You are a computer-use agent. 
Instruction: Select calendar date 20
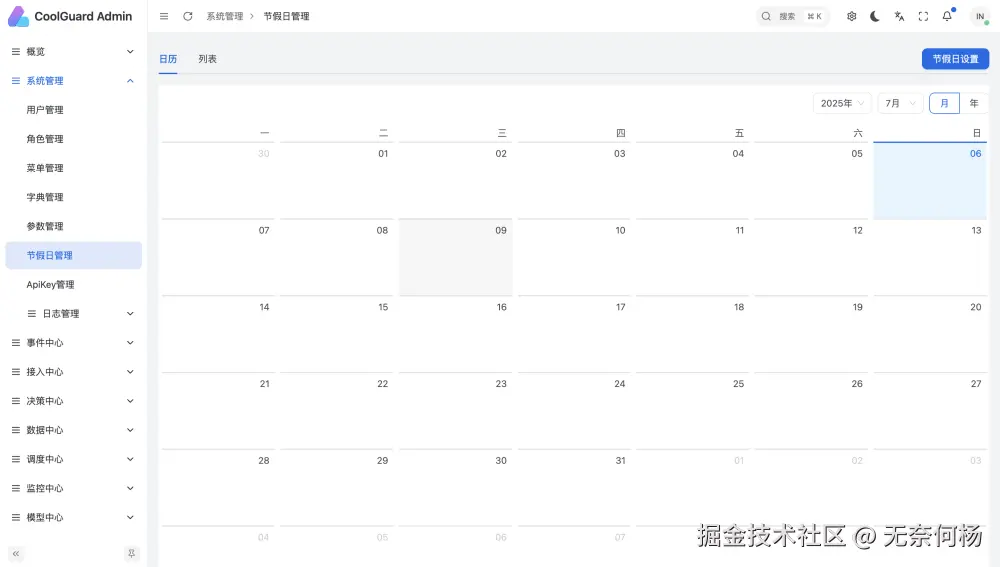930,334
